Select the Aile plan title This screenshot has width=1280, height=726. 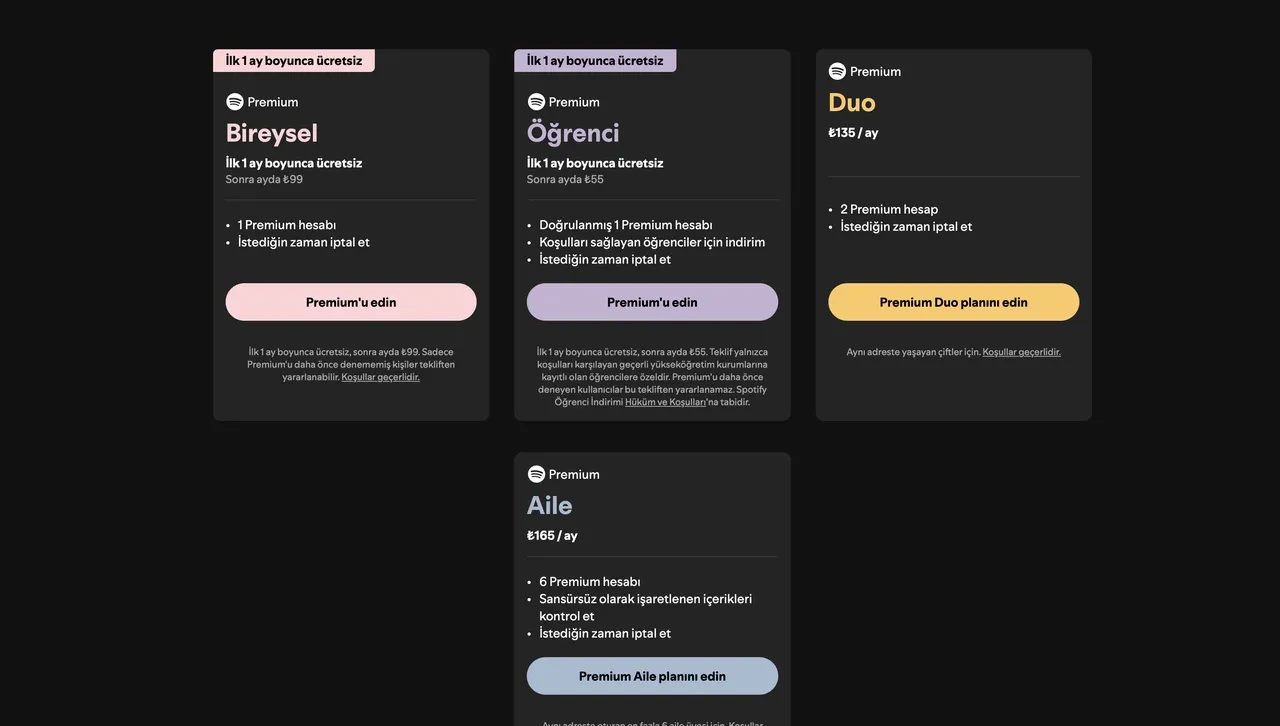click(x=549, y=504)
